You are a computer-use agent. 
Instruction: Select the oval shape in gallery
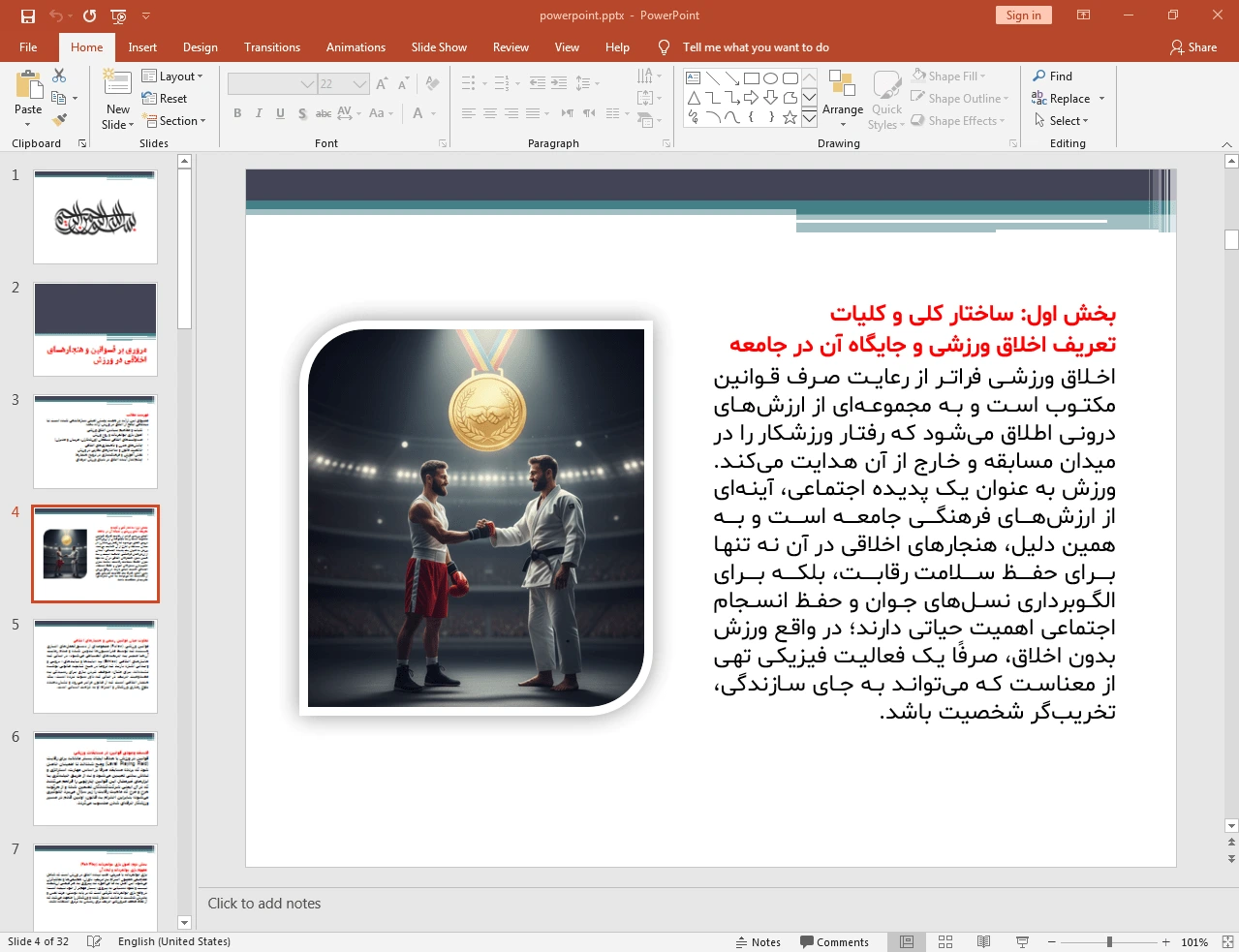[x=770, y=78]
